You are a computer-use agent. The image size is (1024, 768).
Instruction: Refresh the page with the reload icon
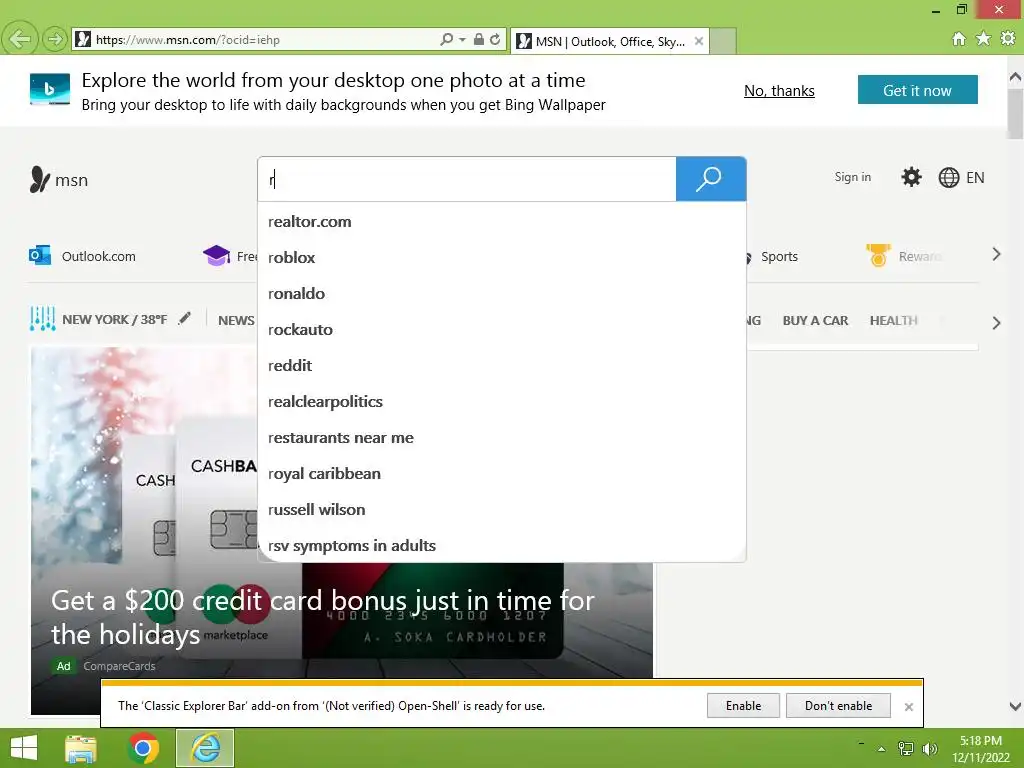[495, 39]
